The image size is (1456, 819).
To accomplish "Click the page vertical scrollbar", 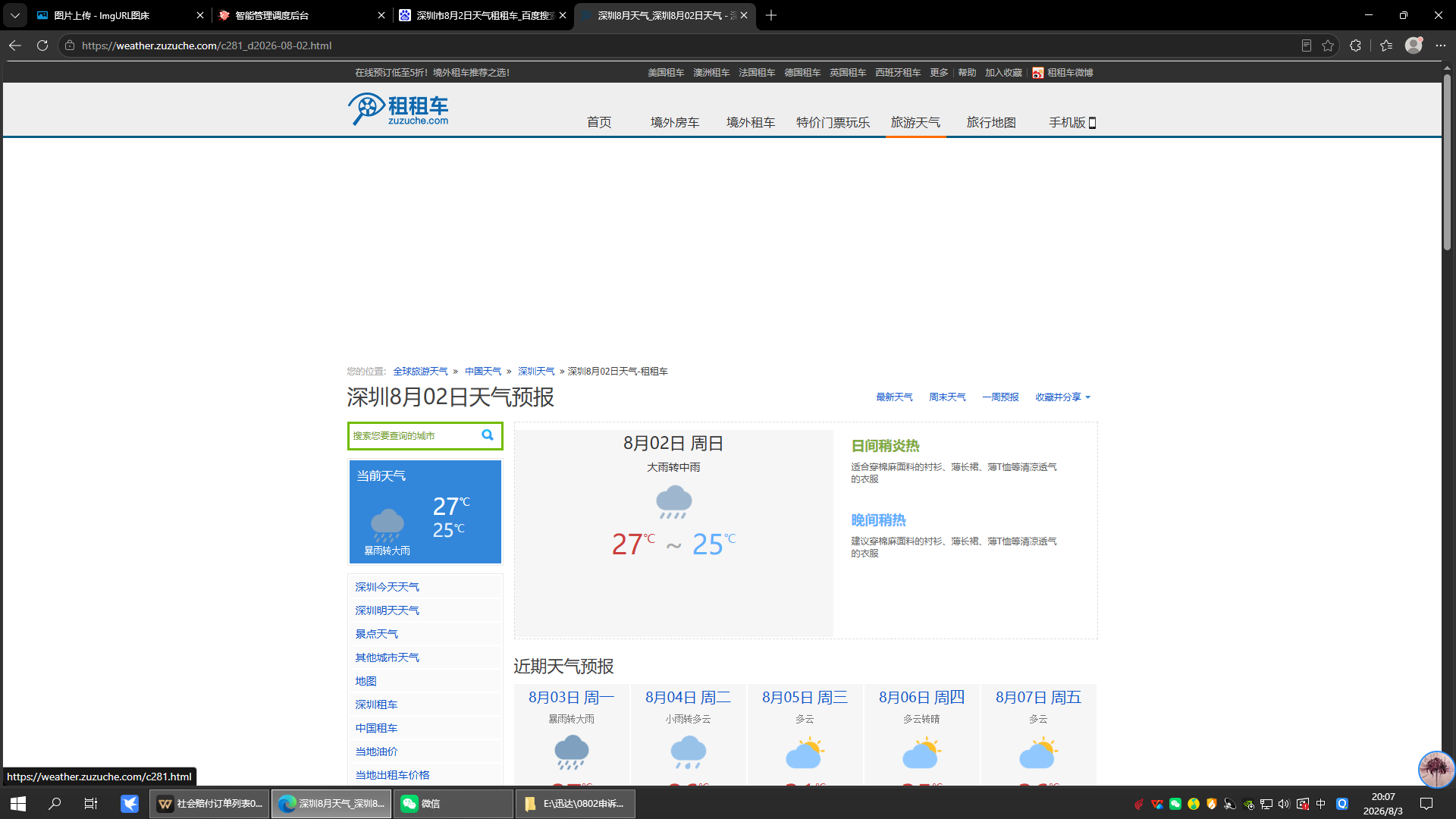I will [1447, 162].
